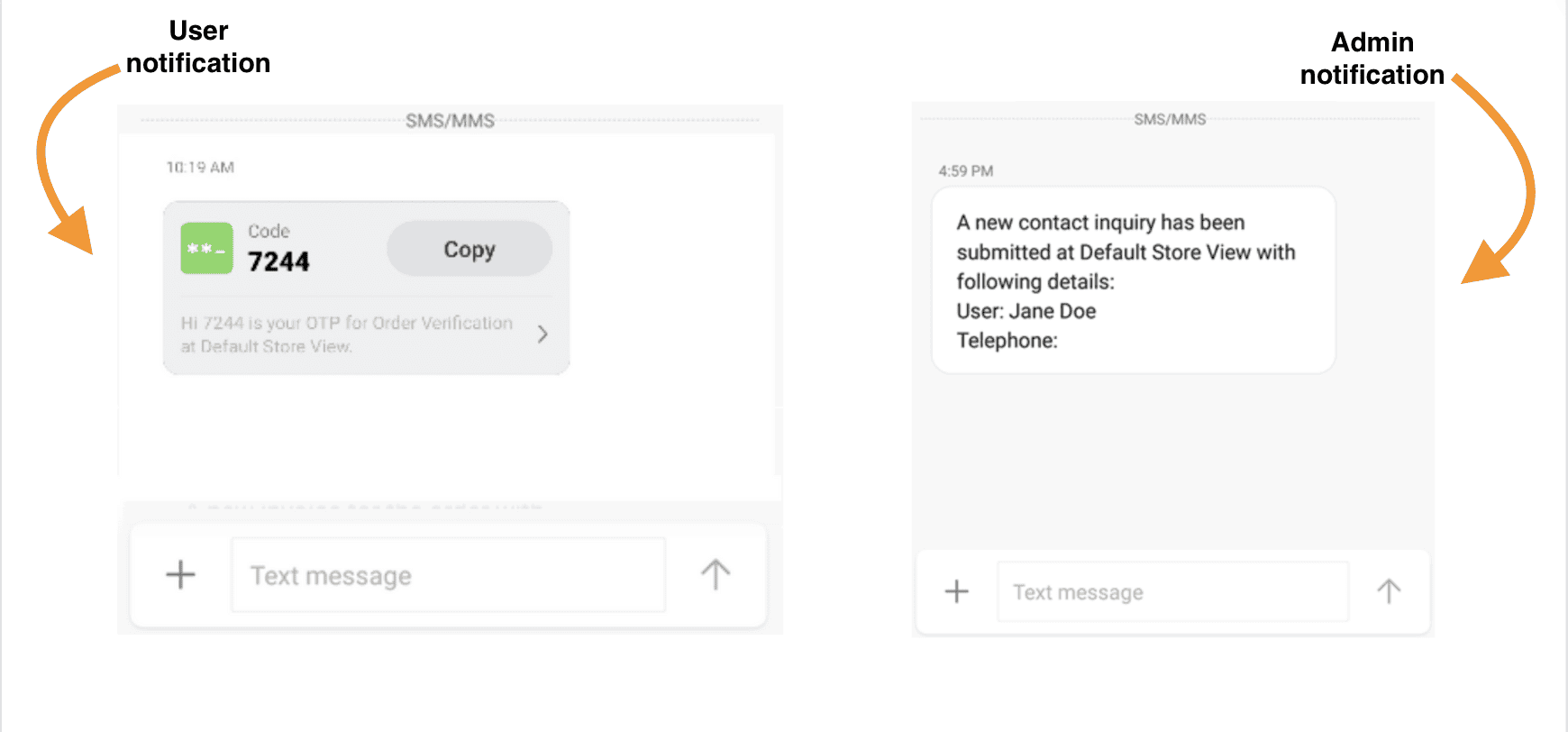The width and height of the screenshot is (1568, 732).
Task: Tap the plus attachment icon in user conversation
Action: tap(179, 574)
